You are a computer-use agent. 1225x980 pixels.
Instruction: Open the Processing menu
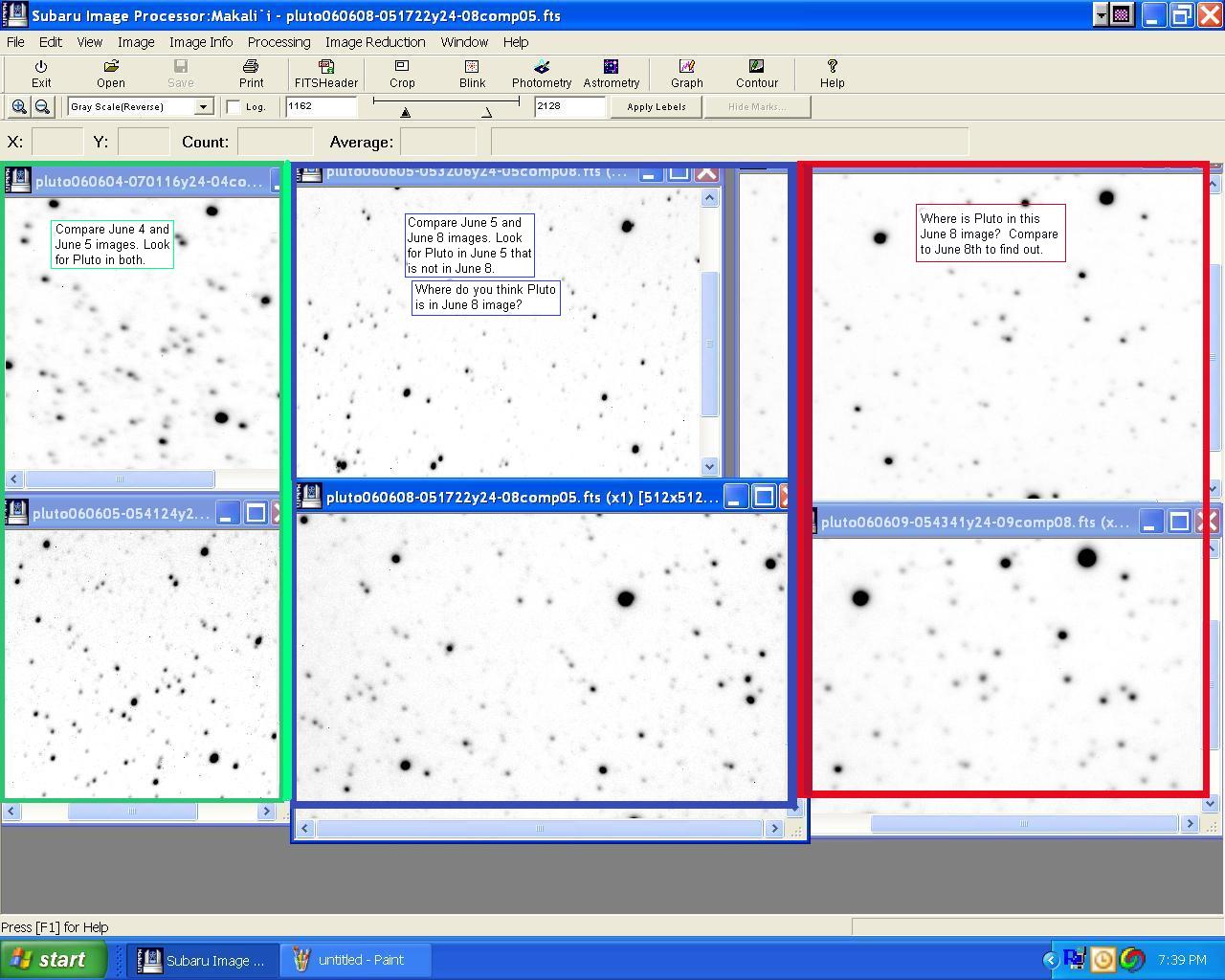(x=278, y=42)
